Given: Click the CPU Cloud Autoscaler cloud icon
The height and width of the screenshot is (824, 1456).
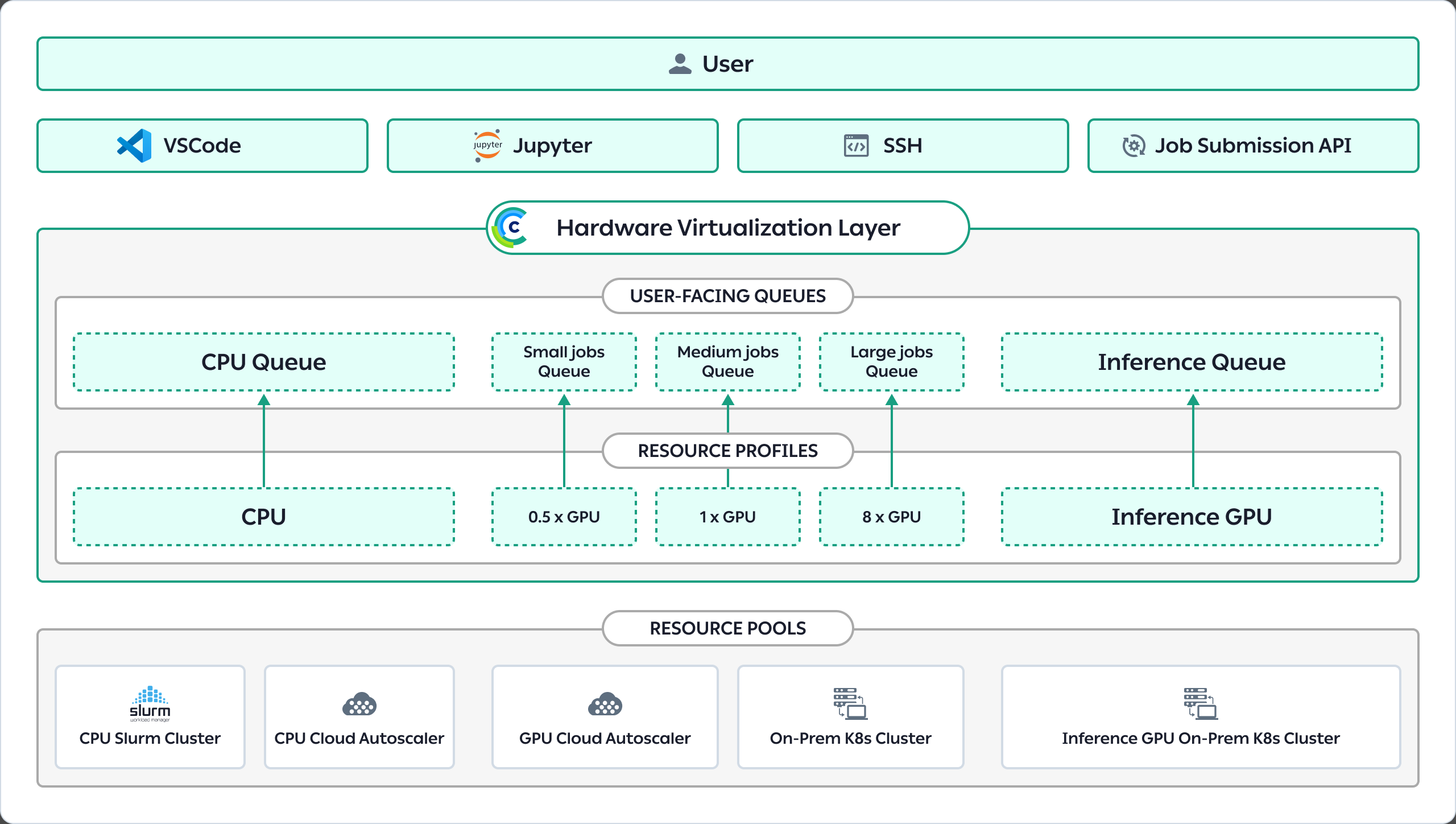Looking at the screenshot, I should click(359, 704).
